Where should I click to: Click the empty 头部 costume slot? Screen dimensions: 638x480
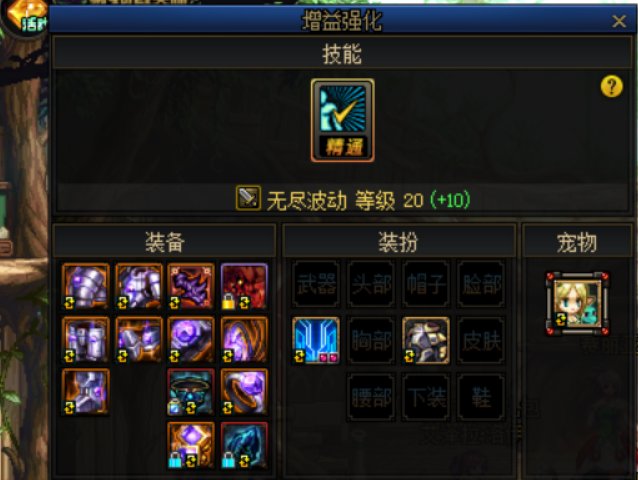pos(371,284)
